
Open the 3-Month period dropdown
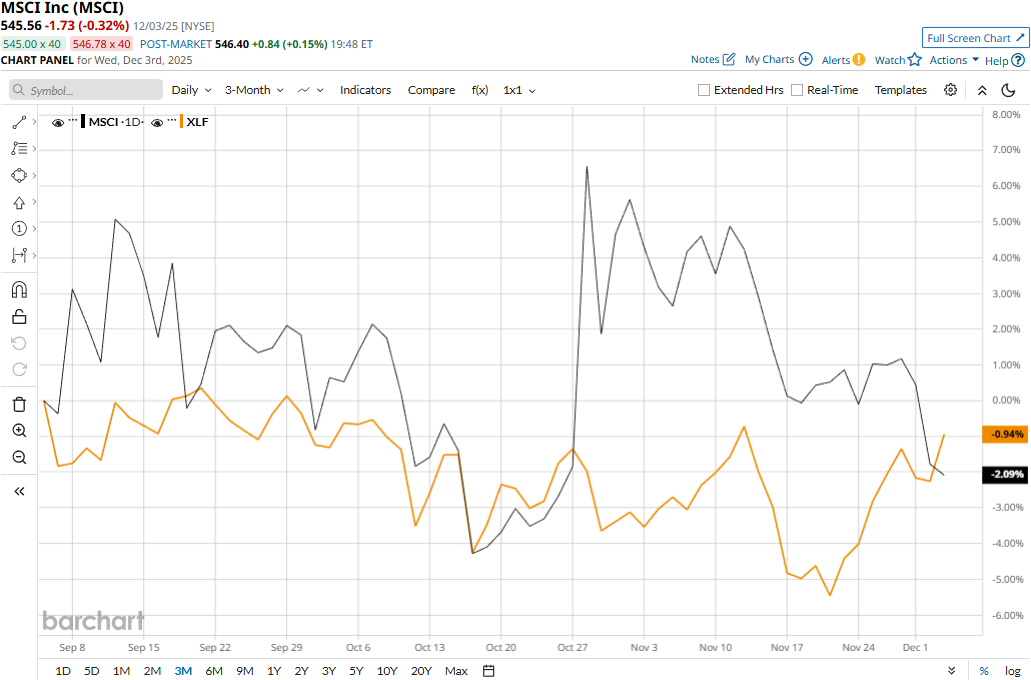pyautogui.click(x=254, y=90)
